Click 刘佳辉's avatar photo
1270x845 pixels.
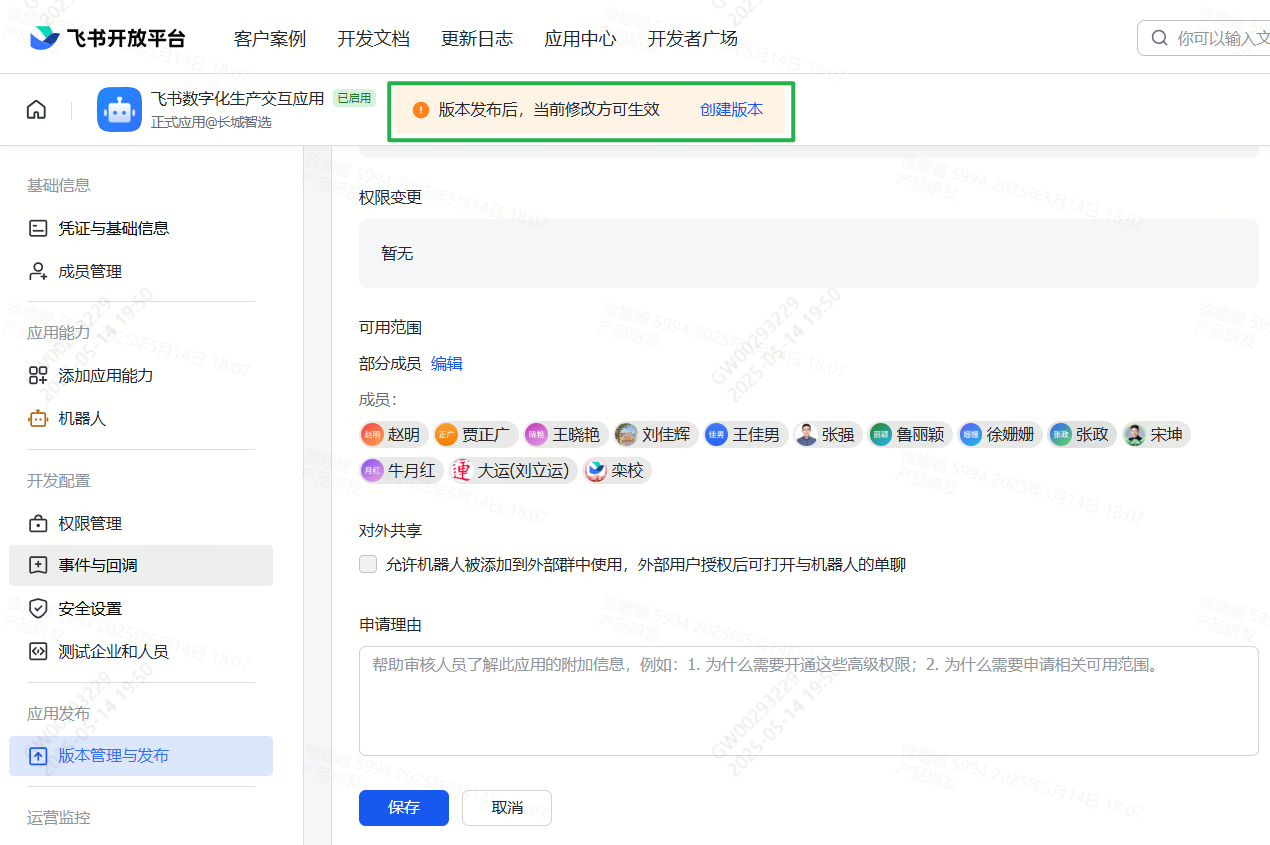[x=626, y=435]
